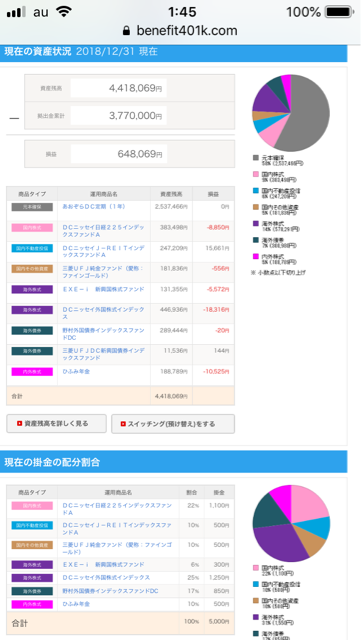
Task: Open ＤＣニッセイ外国株式インデックス link in allocation table
Action: (106, 578)
